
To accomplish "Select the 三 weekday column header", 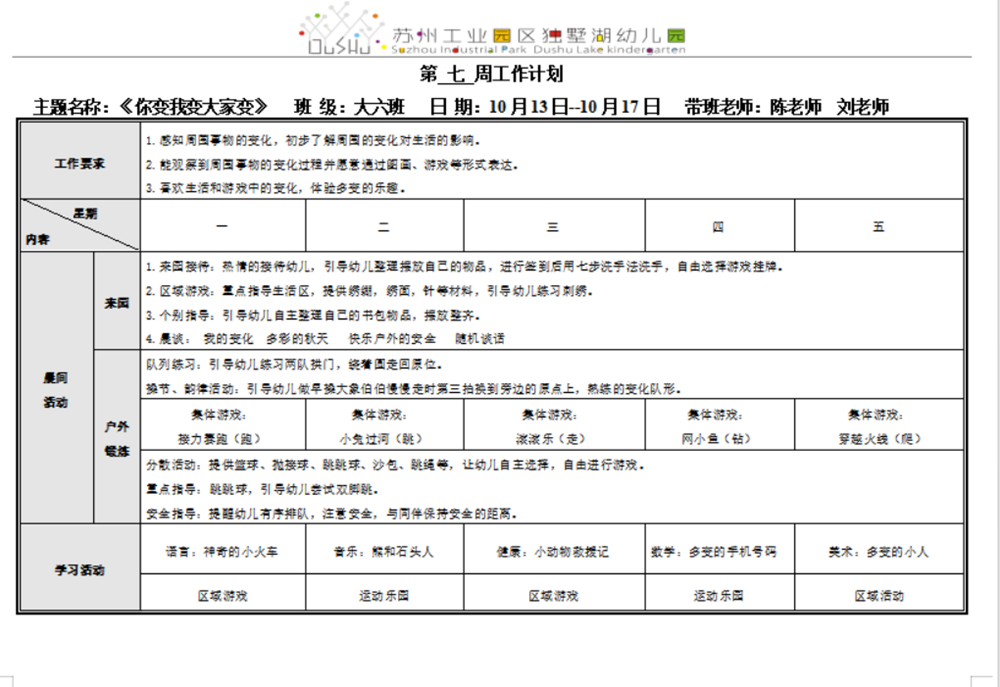I will [552, 227].
